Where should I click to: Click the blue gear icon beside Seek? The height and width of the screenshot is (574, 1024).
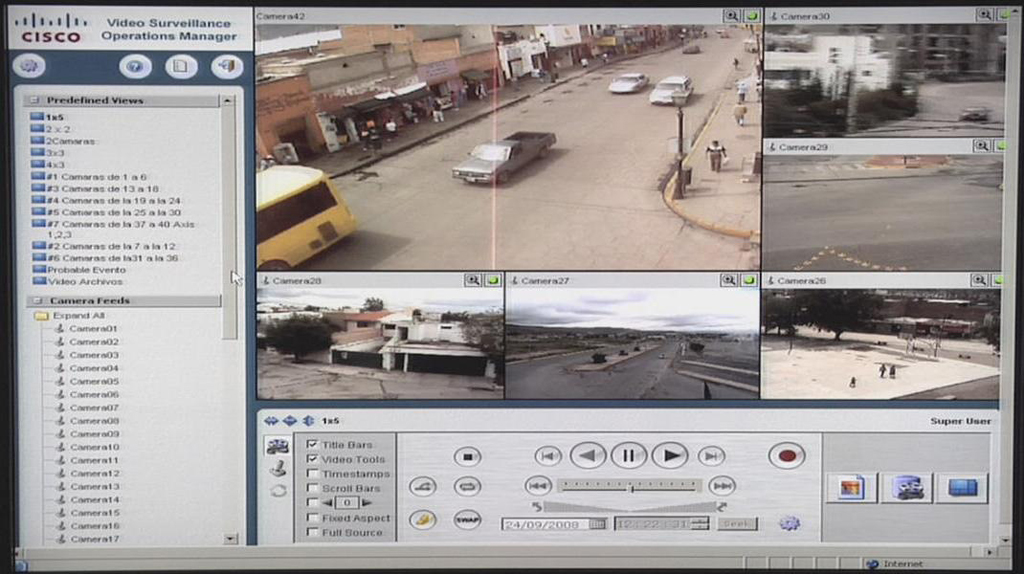click(790, 523)
